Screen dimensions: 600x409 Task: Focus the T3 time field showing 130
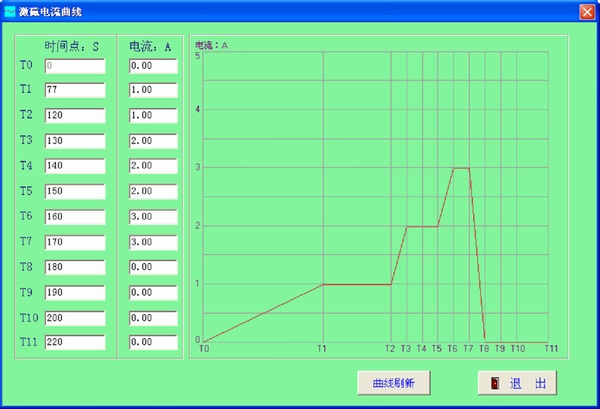pyautogui.click(x=74, y=141)
